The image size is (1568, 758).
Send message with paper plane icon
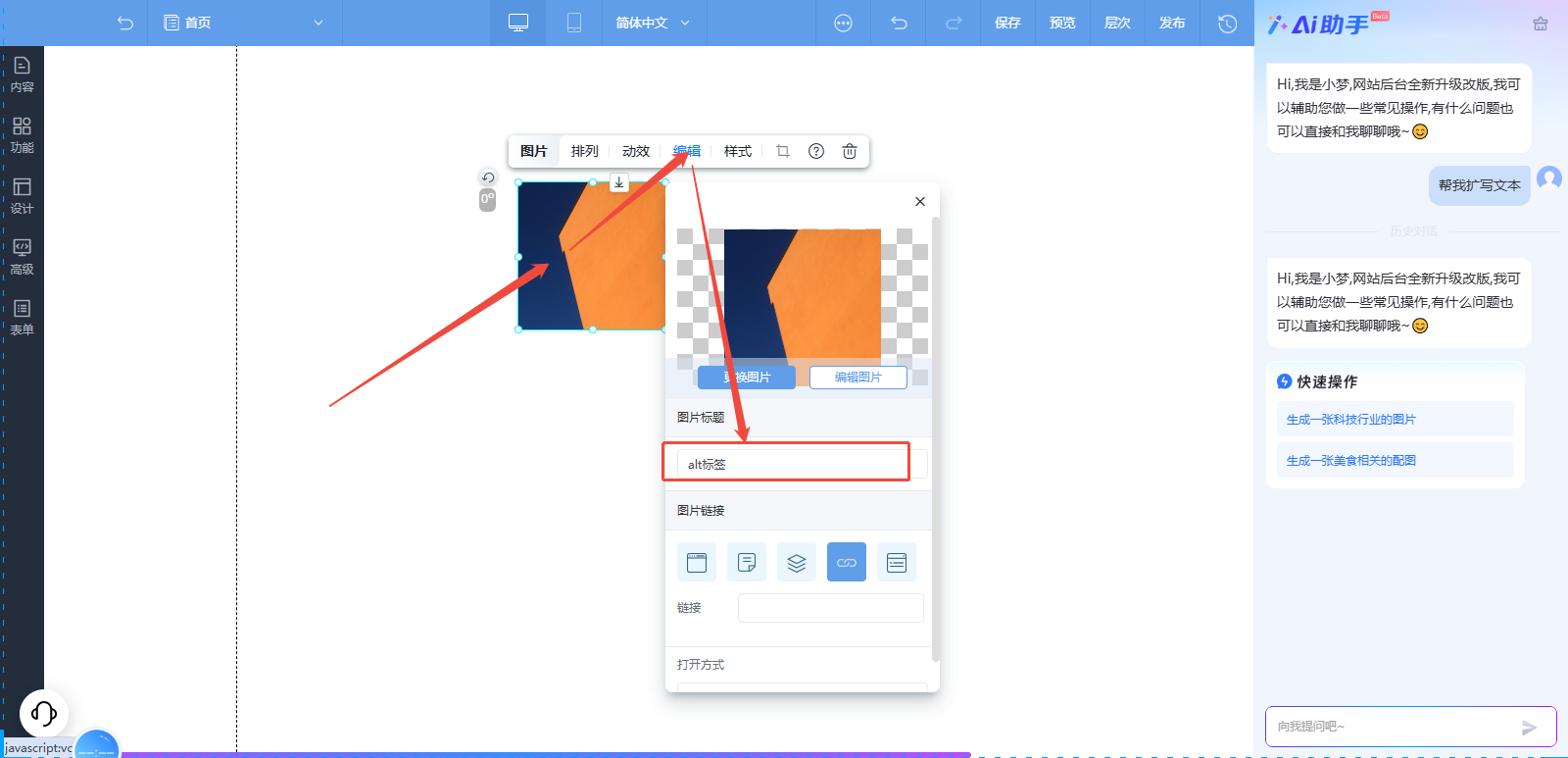coord(1529,727)
